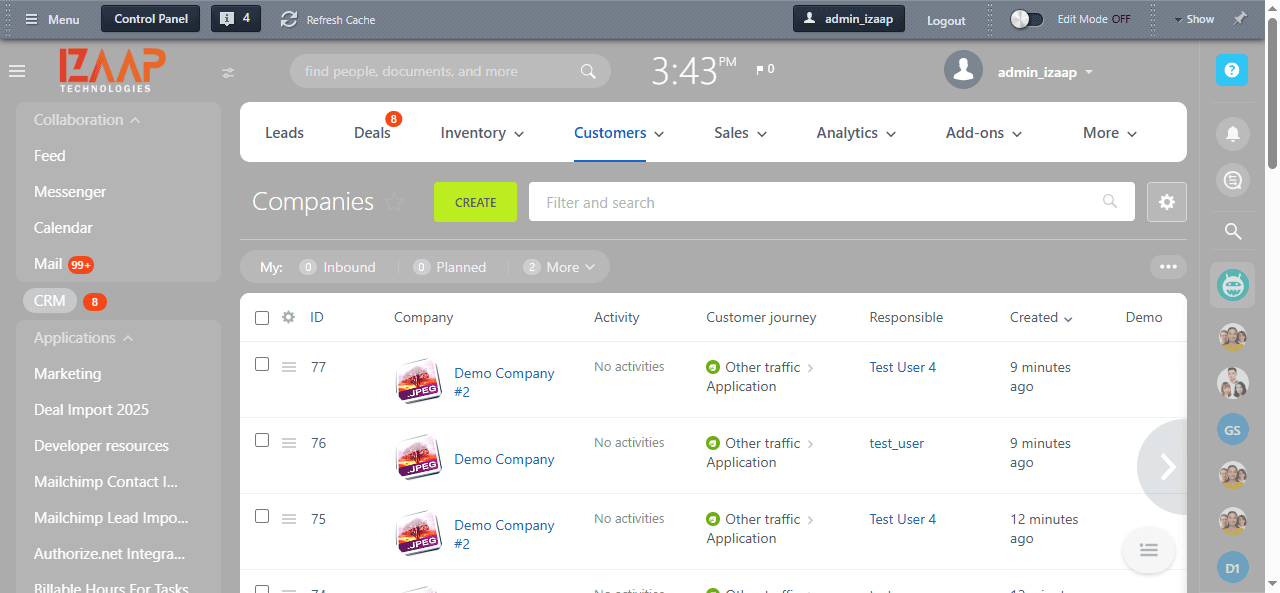Open the column settings gear in the table header
1280x593 pixels.
288,316
